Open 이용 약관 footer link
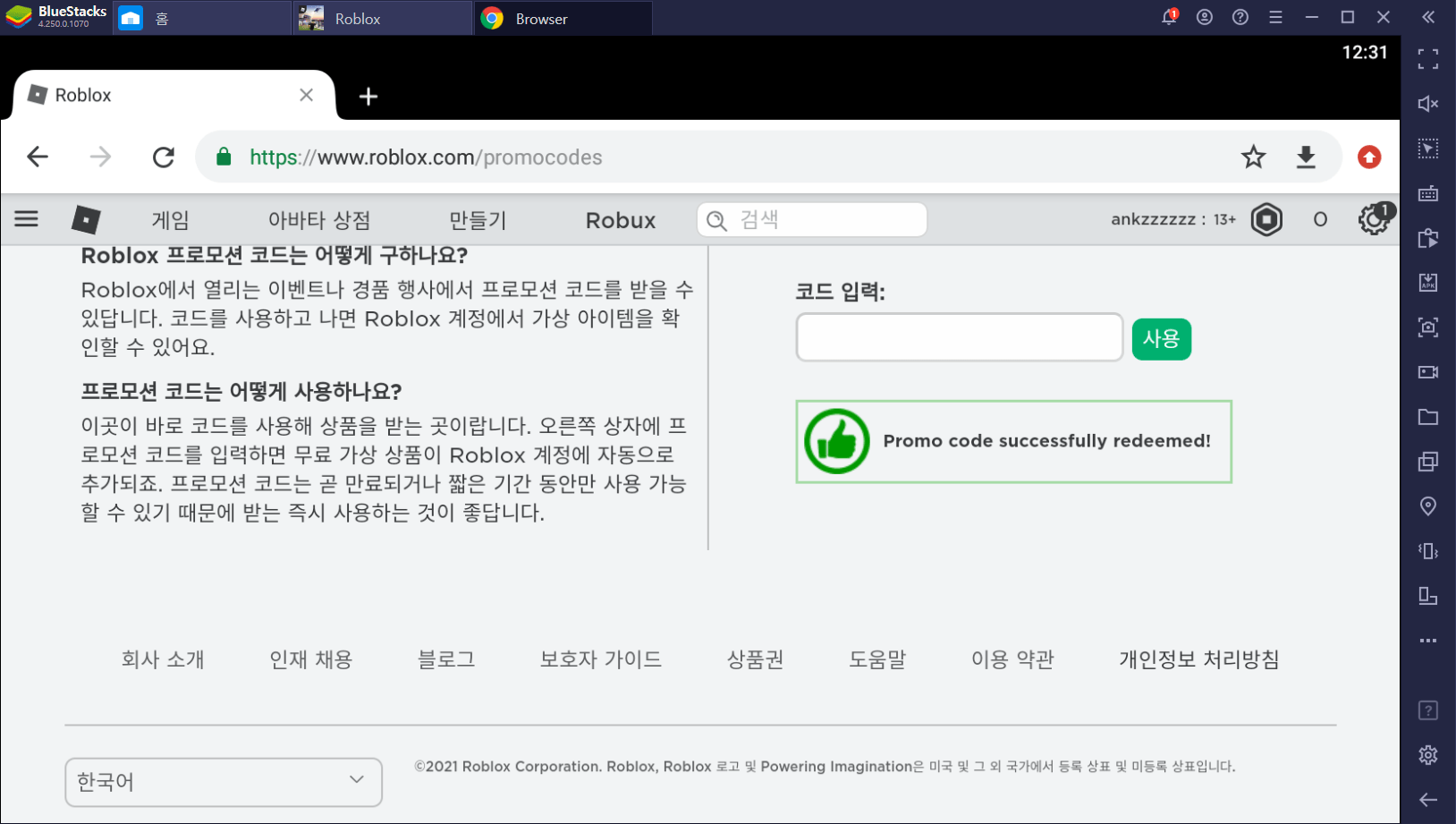Image resolution: width=1456 pixels, height=824 pixels. (1012, 659)
